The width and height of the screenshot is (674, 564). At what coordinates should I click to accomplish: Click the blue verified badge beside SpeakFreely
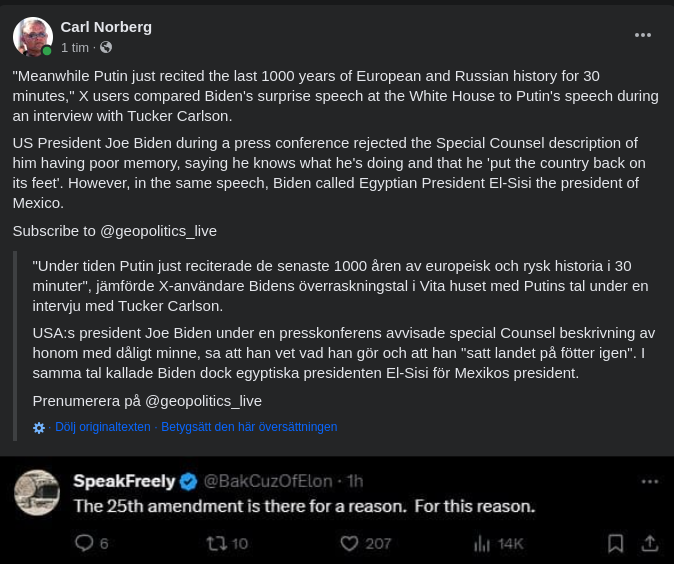click(x=188, y=482)
